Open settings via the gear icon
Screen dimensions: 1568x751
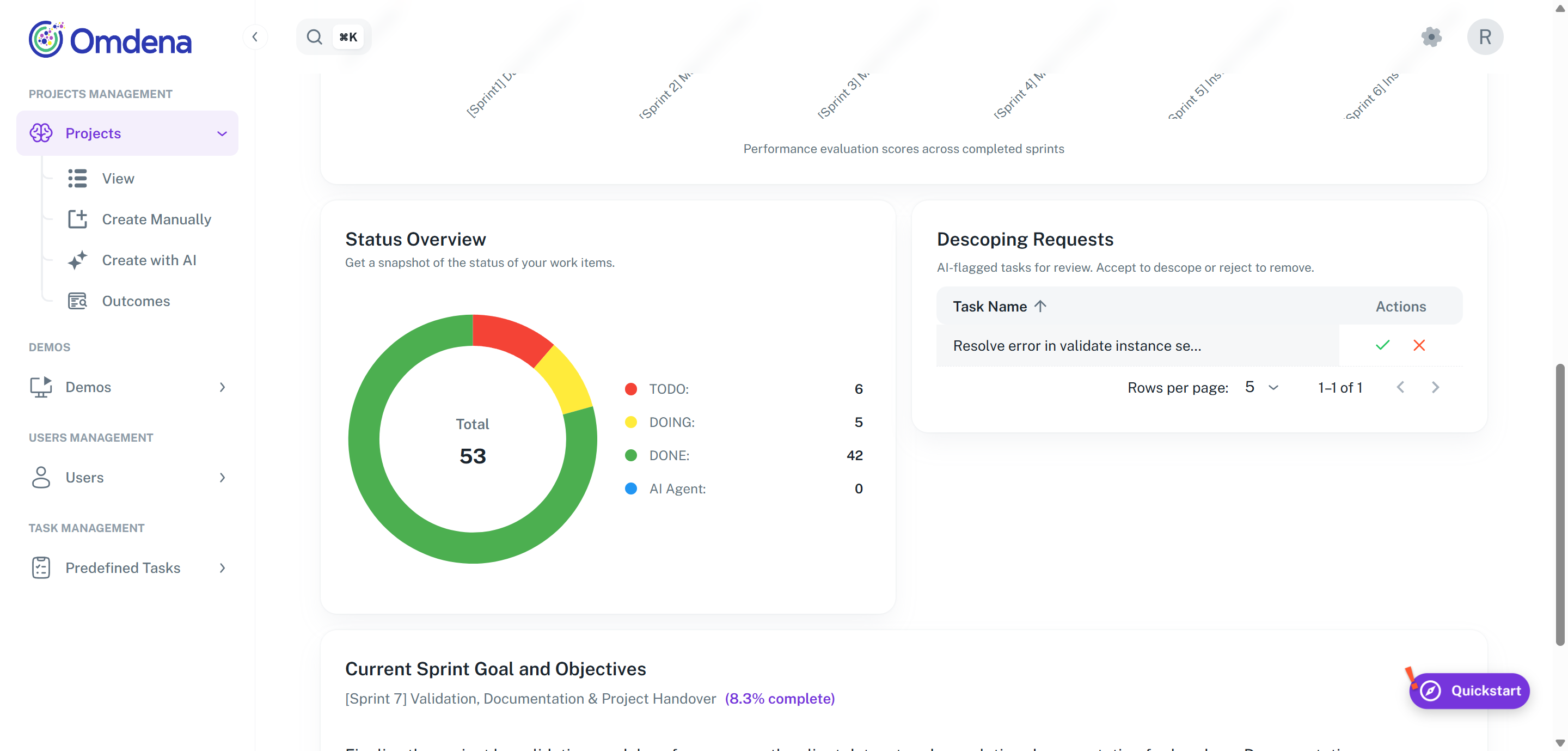pyautogui.click(x=1432, y=36)
